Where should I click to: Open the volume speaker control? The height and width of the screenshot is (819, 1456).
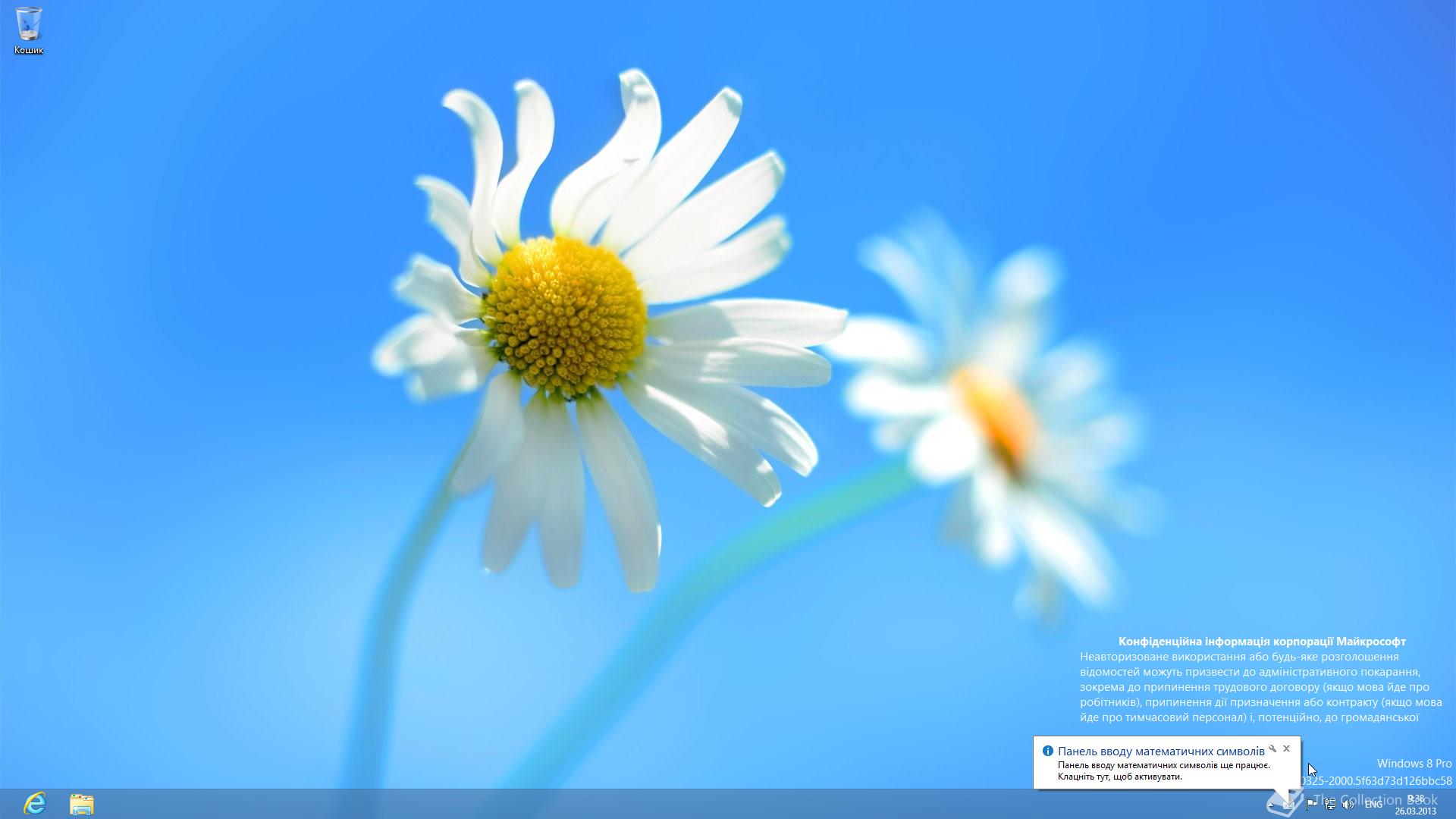[x=1348, y=805]
